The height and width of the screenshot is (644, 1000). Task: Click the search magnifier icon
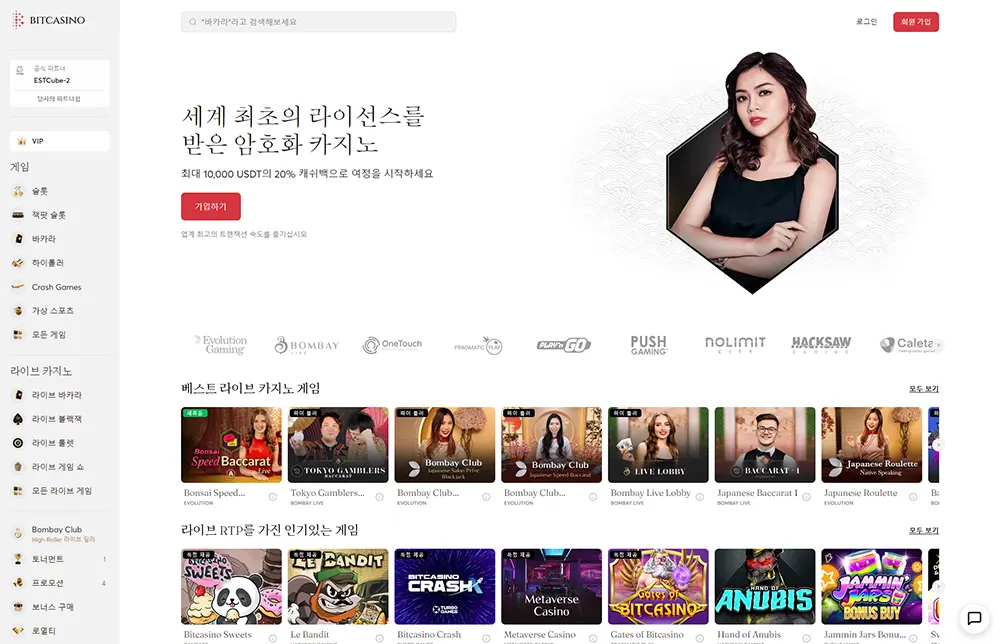click(193, 22)
